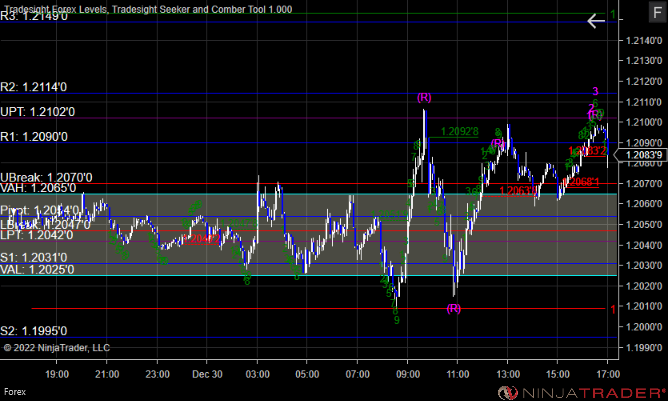Select the UBreak: 1.2070'0 level label
Viewport: 668px width, 401px height.
pyautogui.click(x=46, y=177)
